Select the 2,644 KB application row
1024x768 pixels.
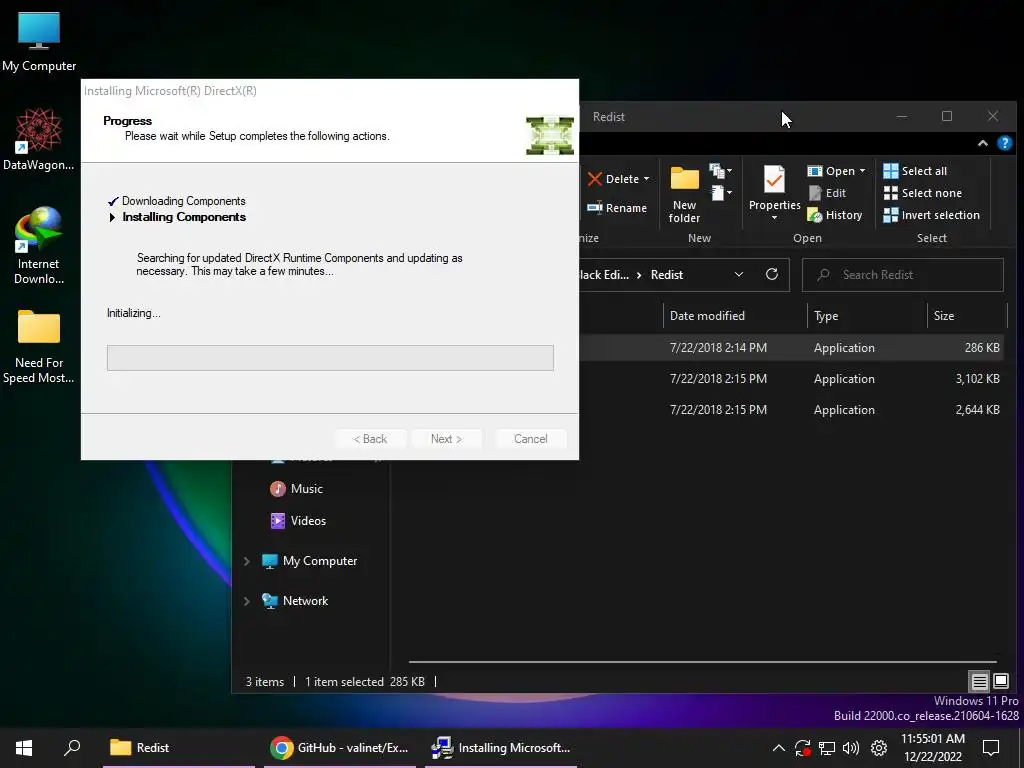tap(792, 410)
